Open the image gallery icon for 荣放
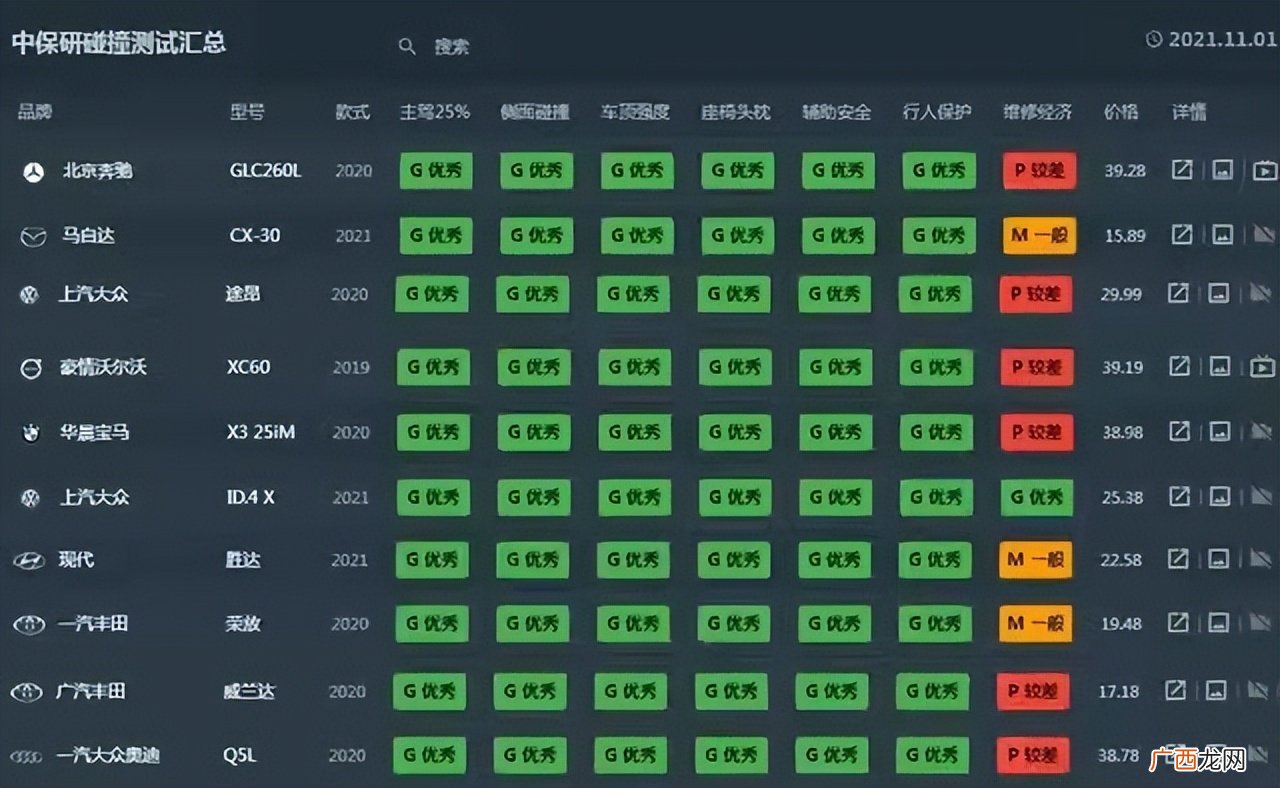 1218,622
